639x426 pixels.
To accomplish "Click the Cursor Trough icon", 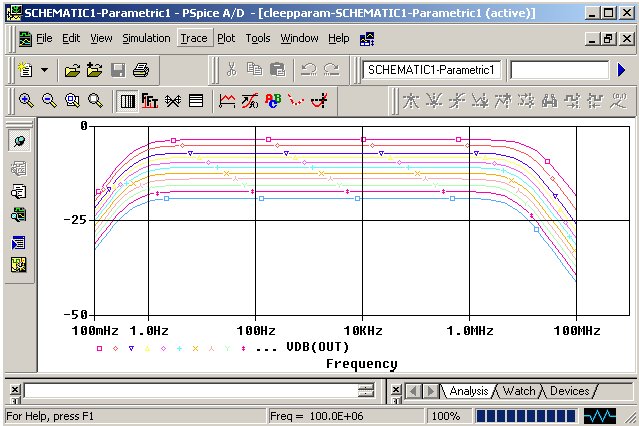I will pos(434,101).
